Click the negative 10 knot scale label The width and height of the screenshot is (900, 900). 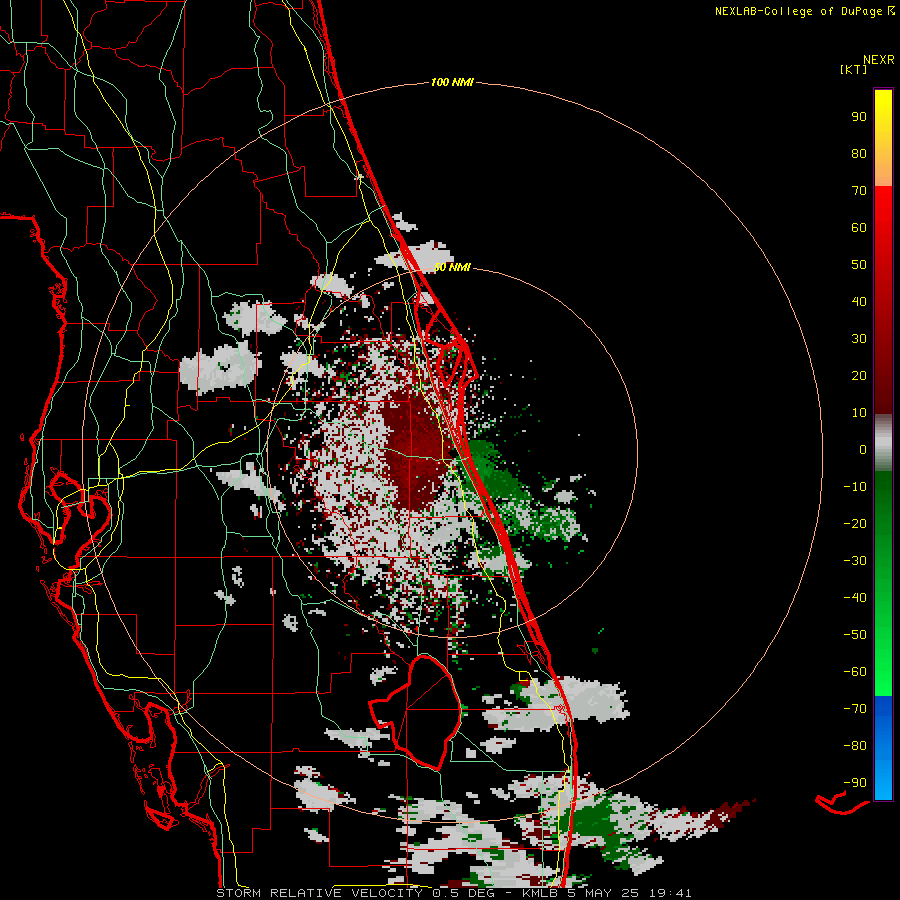[x=855, y=487]
